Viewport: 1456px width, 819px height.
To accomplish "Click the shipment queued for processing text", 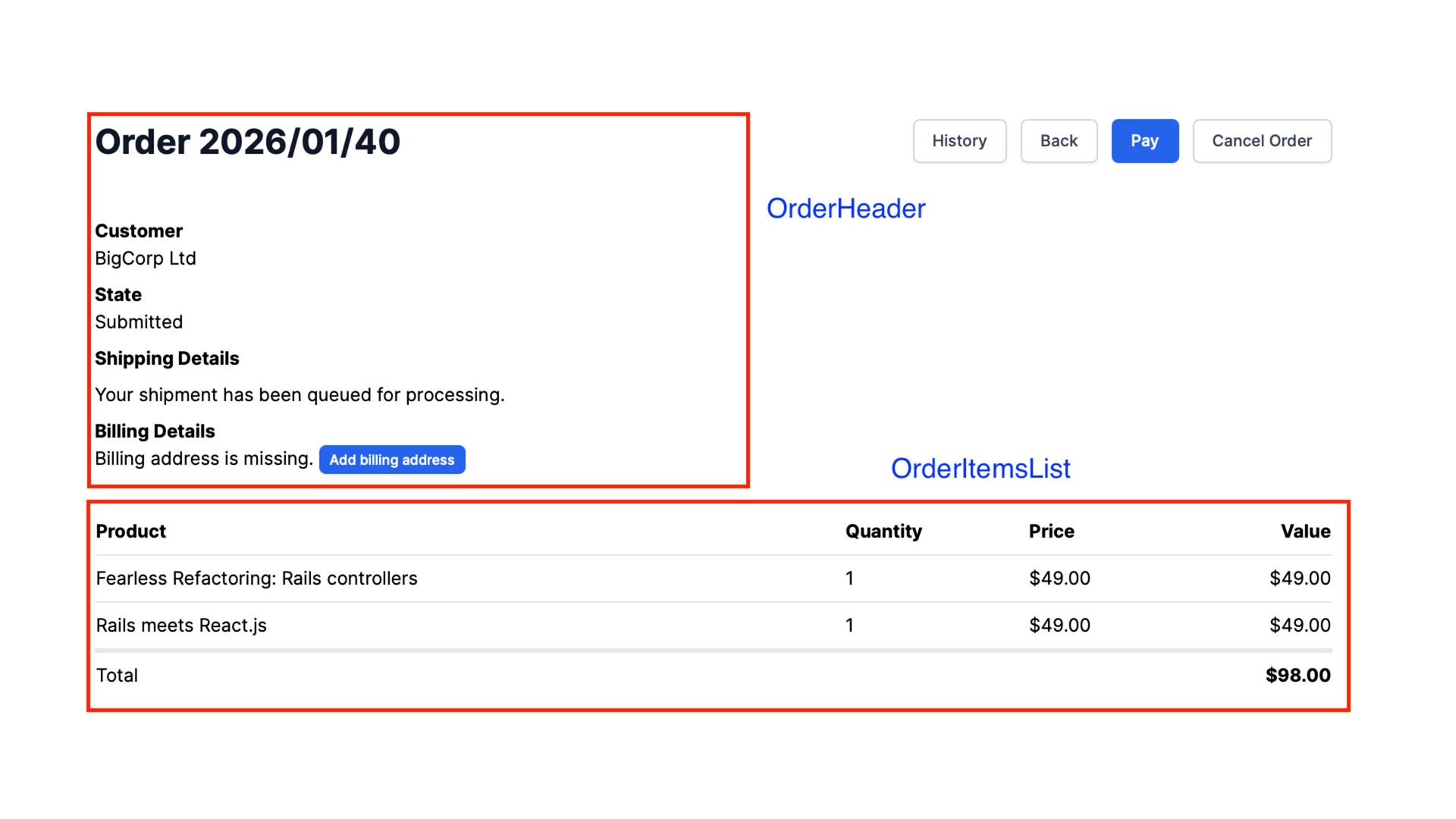I will (x=300, y=395).
